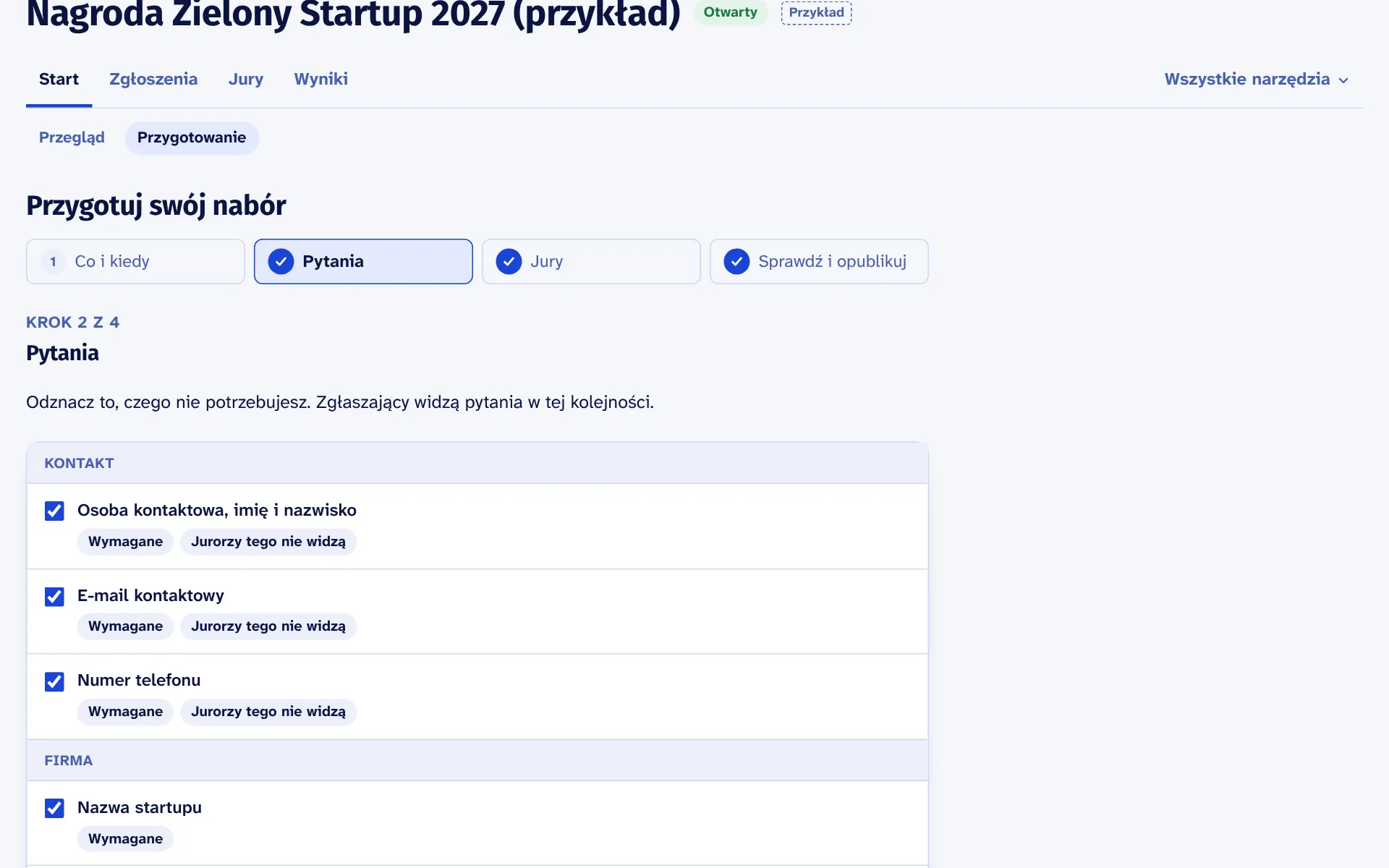Click Wymagane tag under Numer telefonu
1389x868 pixels.
coord(125,712)
